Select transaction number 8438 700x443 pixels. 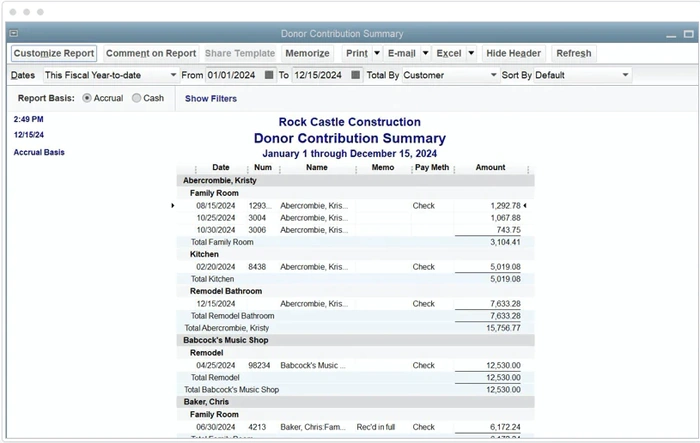coord(257,267)
